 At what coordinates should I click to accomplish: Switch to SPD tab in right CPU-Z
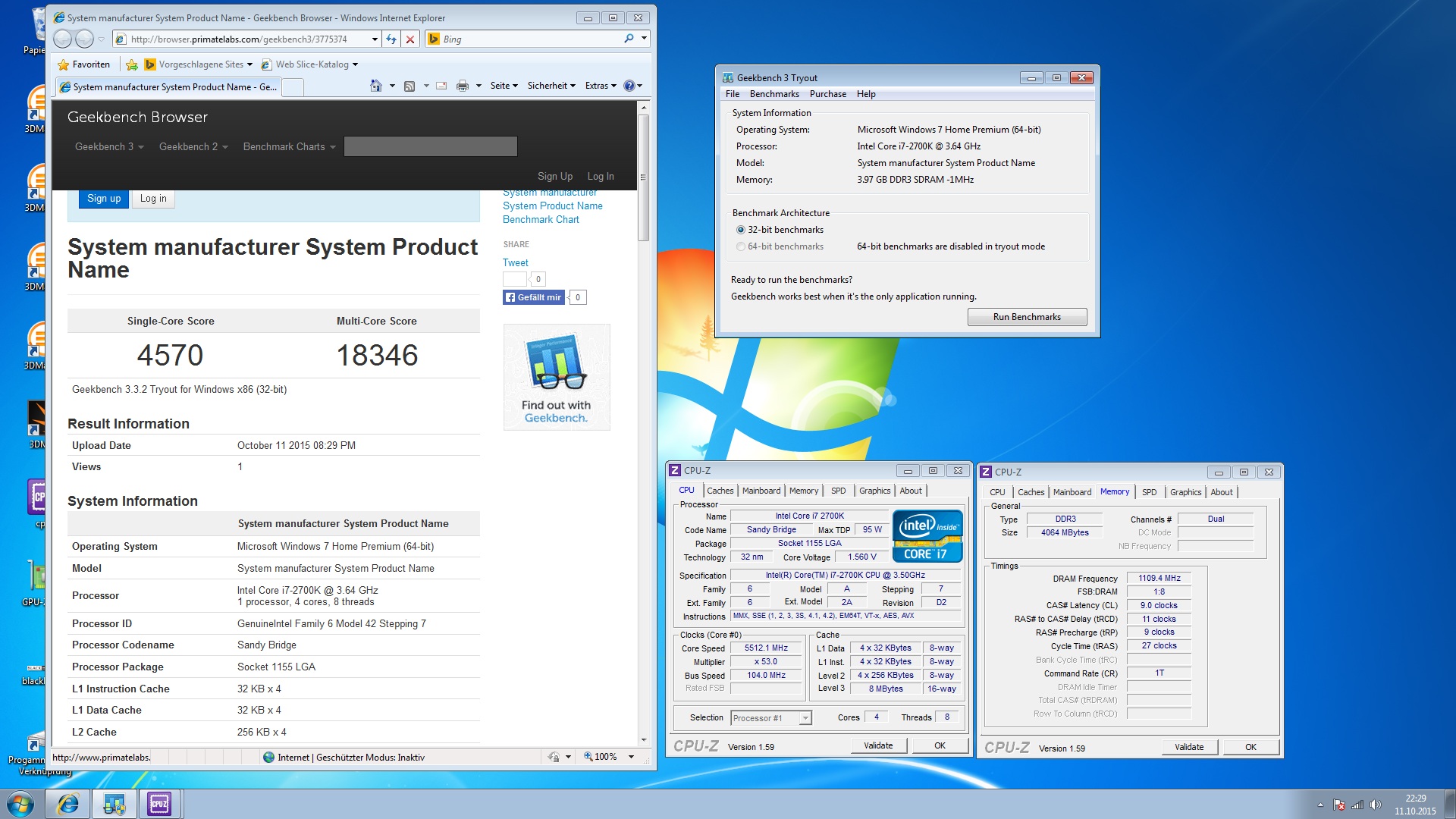point(1150,492)
